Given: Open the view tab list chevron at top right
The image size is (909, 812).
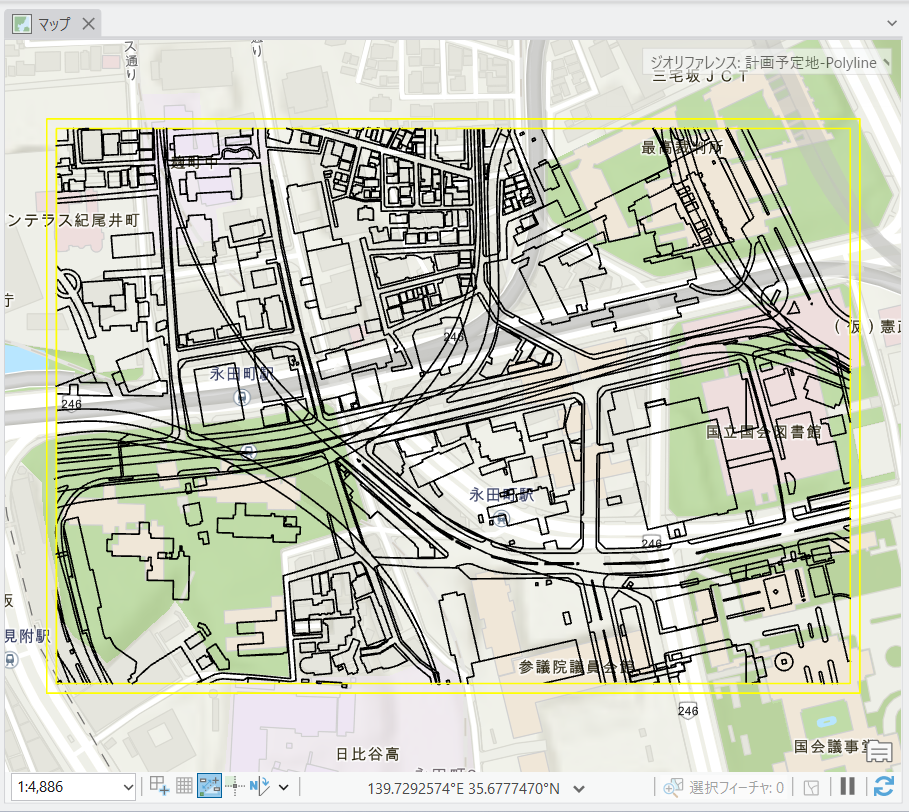Looking at the screenshot, I should (892, 22).
